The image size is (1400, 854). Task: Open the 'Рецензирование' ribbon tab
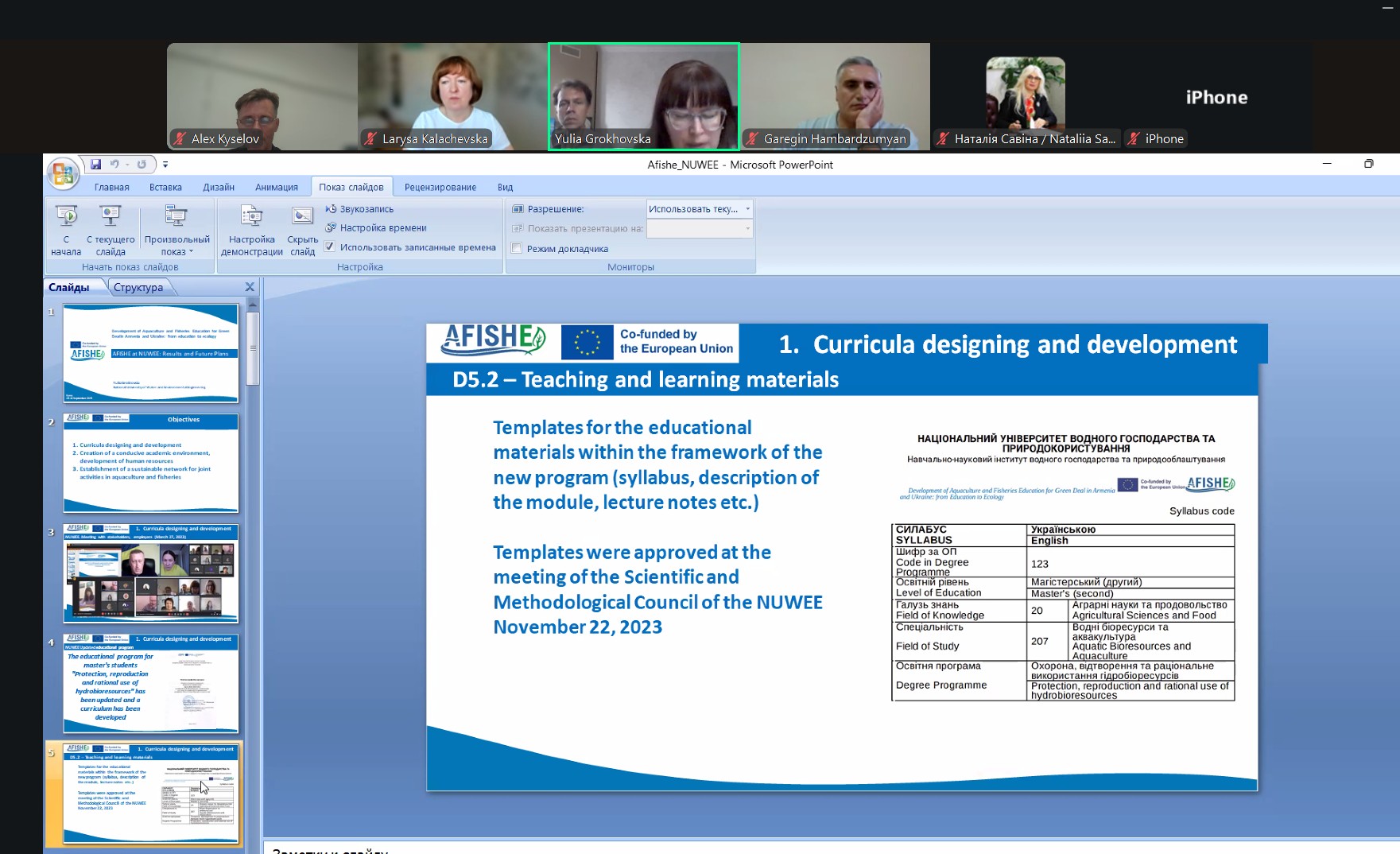pyautogui.click(x=440, y=188)
